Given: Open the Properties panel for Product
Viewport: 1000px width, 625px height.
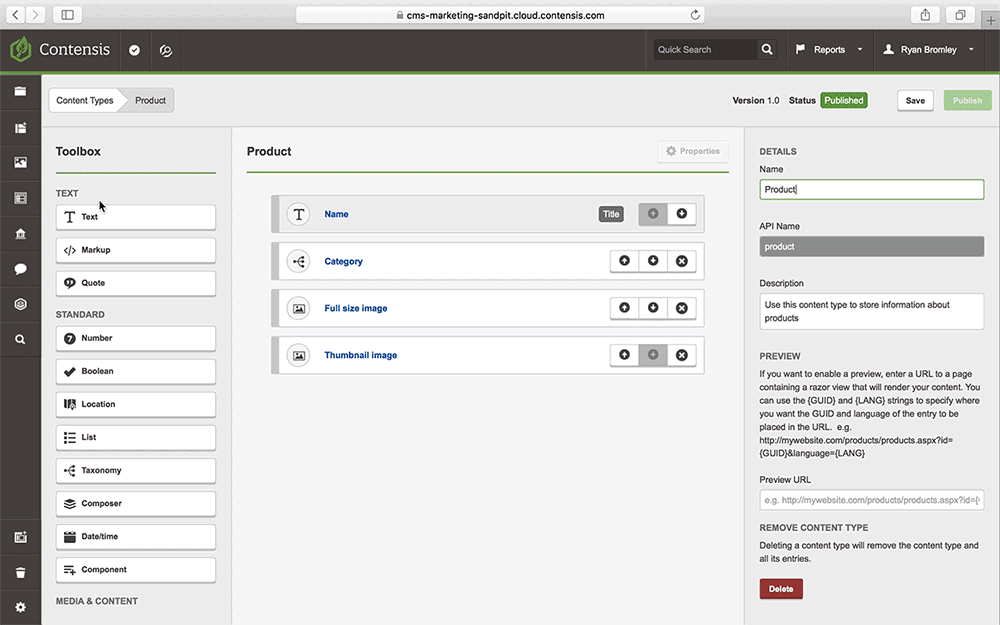Looking at the screenshot, I should pos(692,150).
